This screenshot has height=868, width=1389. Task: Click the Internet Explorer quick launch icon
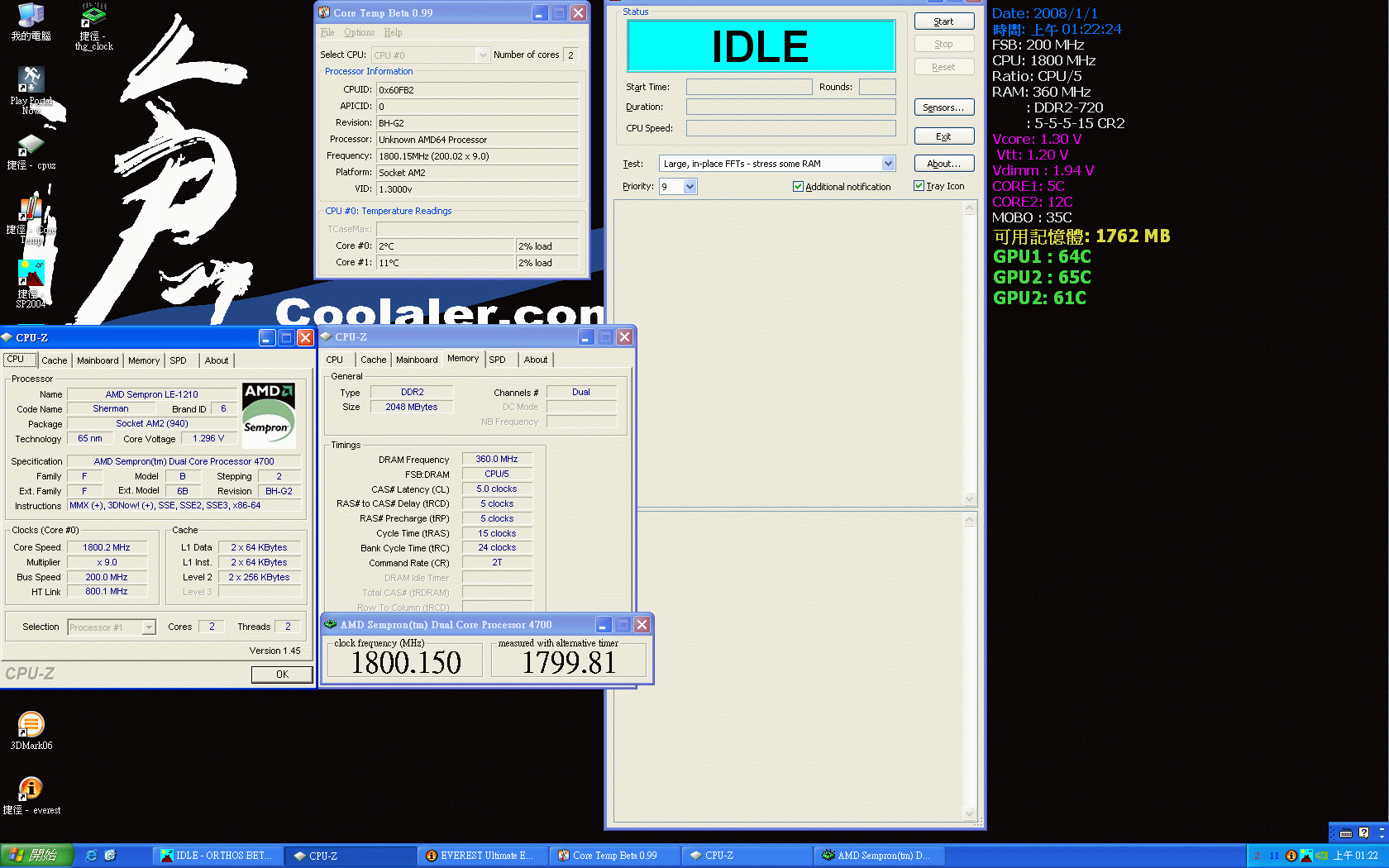(91, 856)
